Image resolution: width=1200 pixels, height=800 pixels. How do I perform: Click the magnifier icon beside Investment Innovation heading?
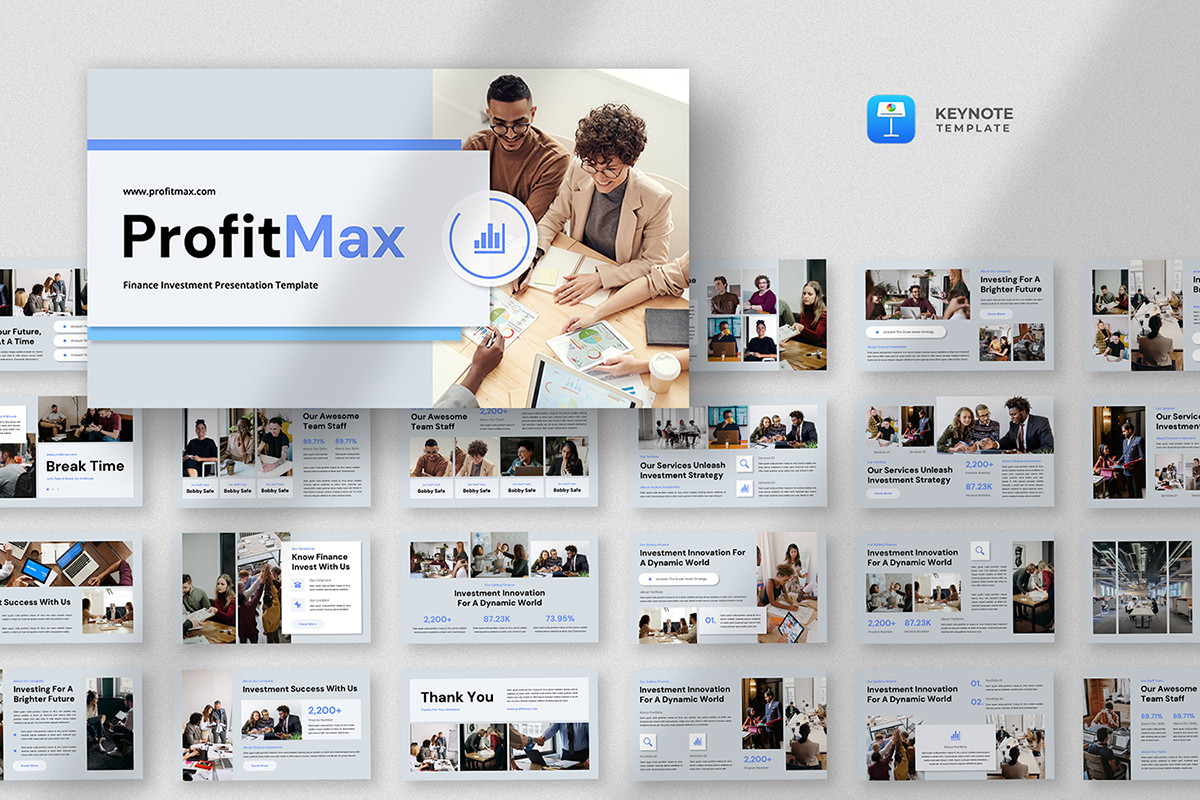tap(980, 550)
